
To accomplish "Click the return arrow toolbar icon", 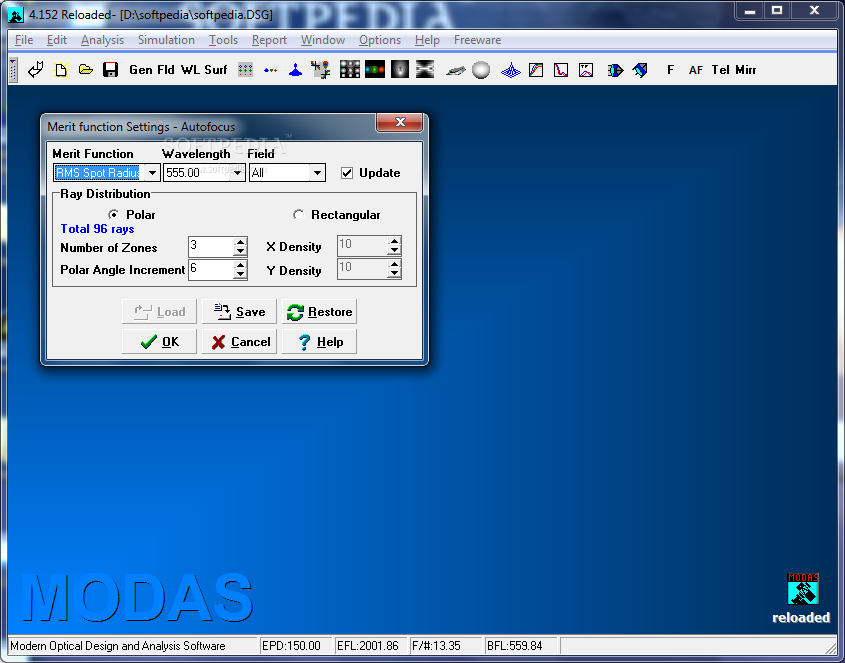I will pyautogui.click(x=36, y=70).
